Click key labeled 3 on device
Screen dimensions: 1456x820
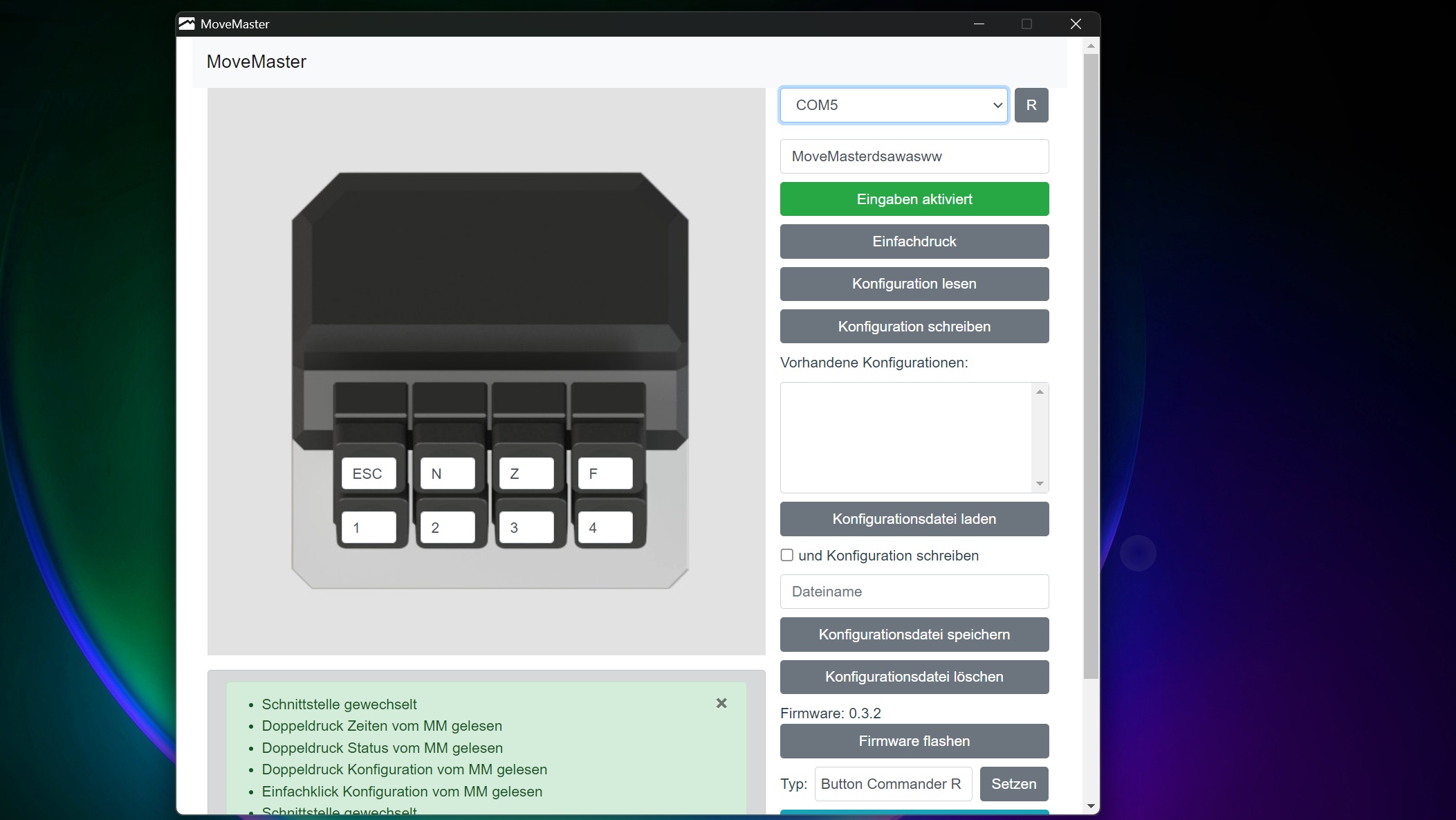(526, 528)
